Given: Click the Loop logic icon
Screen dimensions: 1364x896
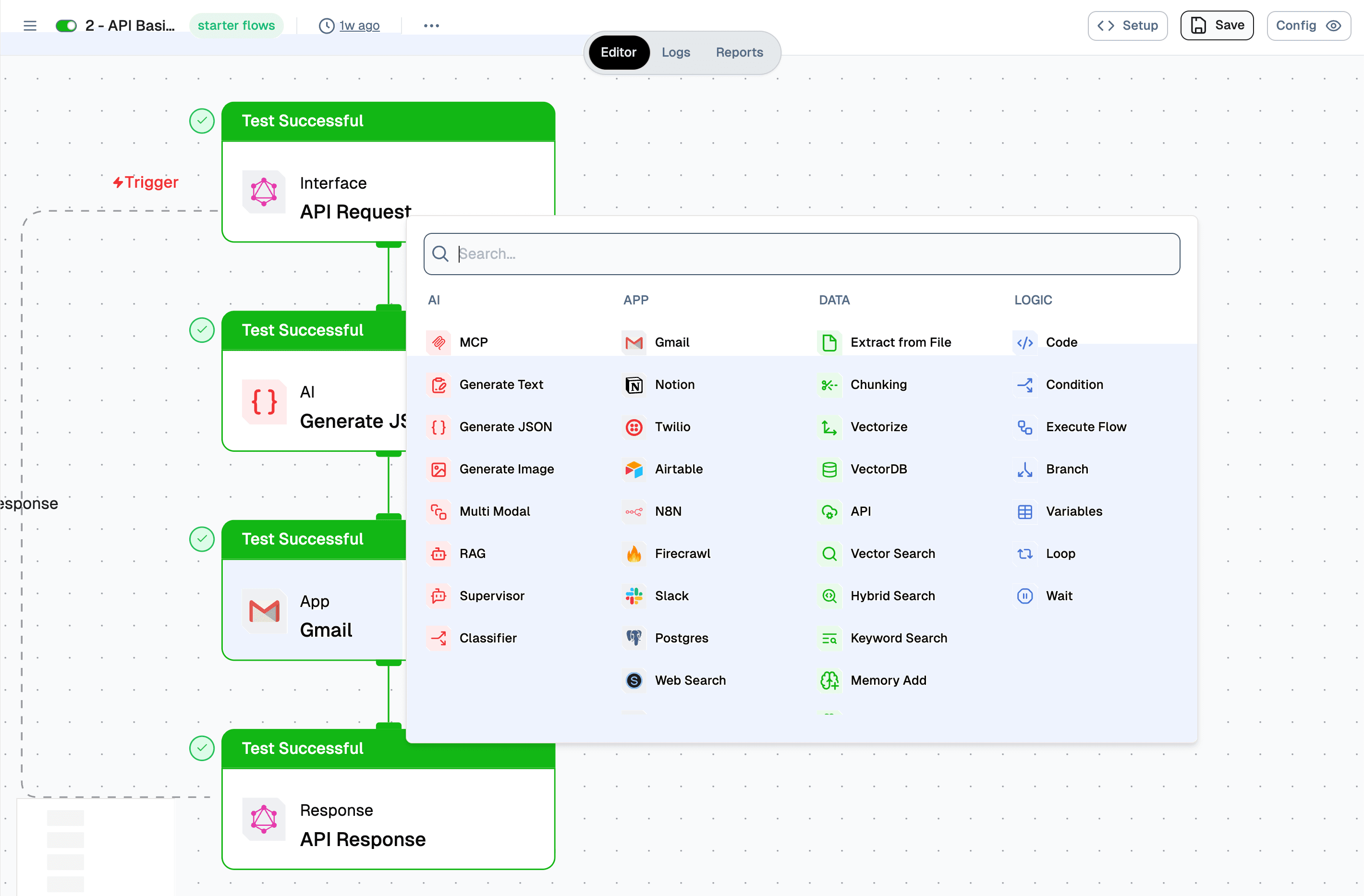Looking at the screenshot, I should click(x=1025, y=554).
